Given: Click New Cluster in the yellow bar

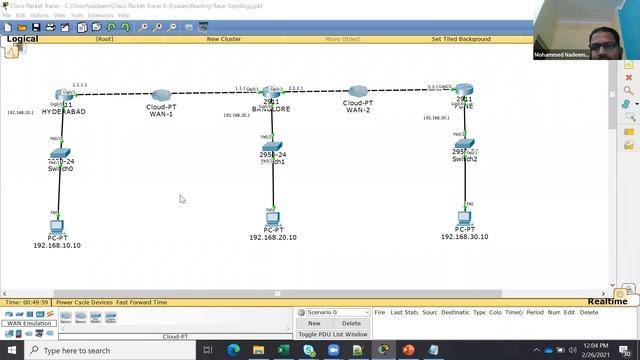Looking at the screenshot, I should pyautogui.click(x=223, y=39).
